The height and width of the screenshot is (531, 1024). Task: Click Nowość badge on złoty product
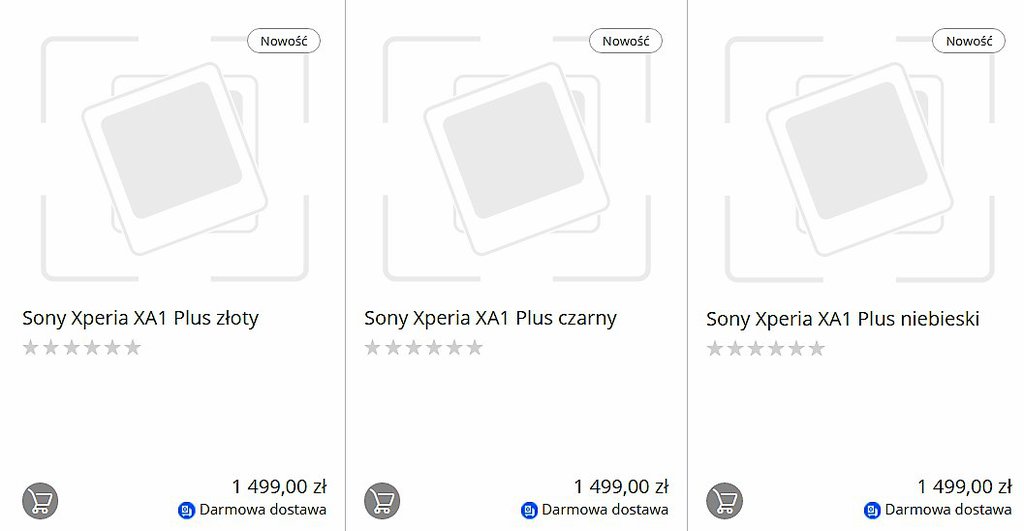tap(284, 41)
